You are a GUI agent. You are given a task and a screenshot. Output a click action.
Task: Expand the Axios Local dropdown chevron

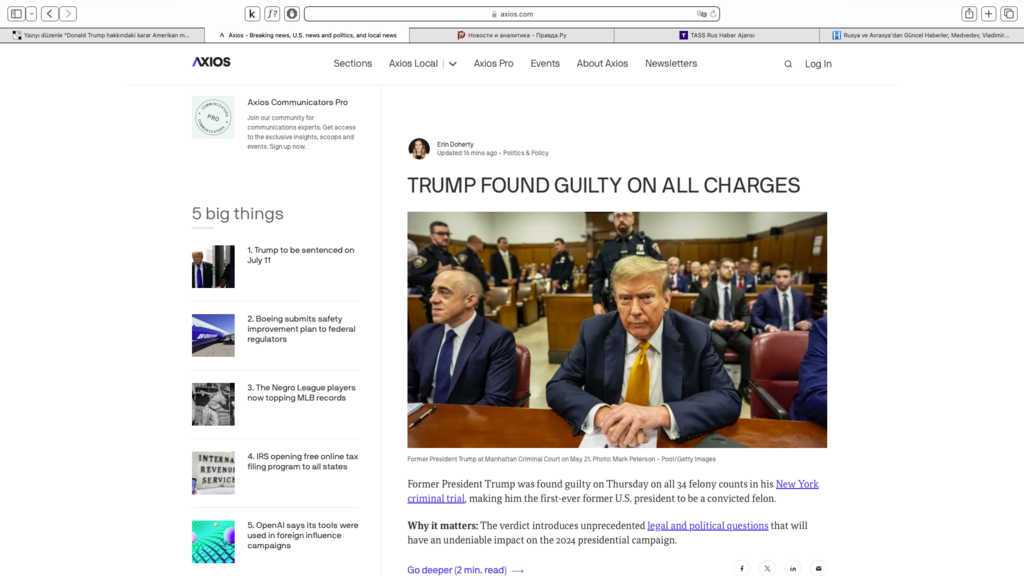click(x=452, y=64)
